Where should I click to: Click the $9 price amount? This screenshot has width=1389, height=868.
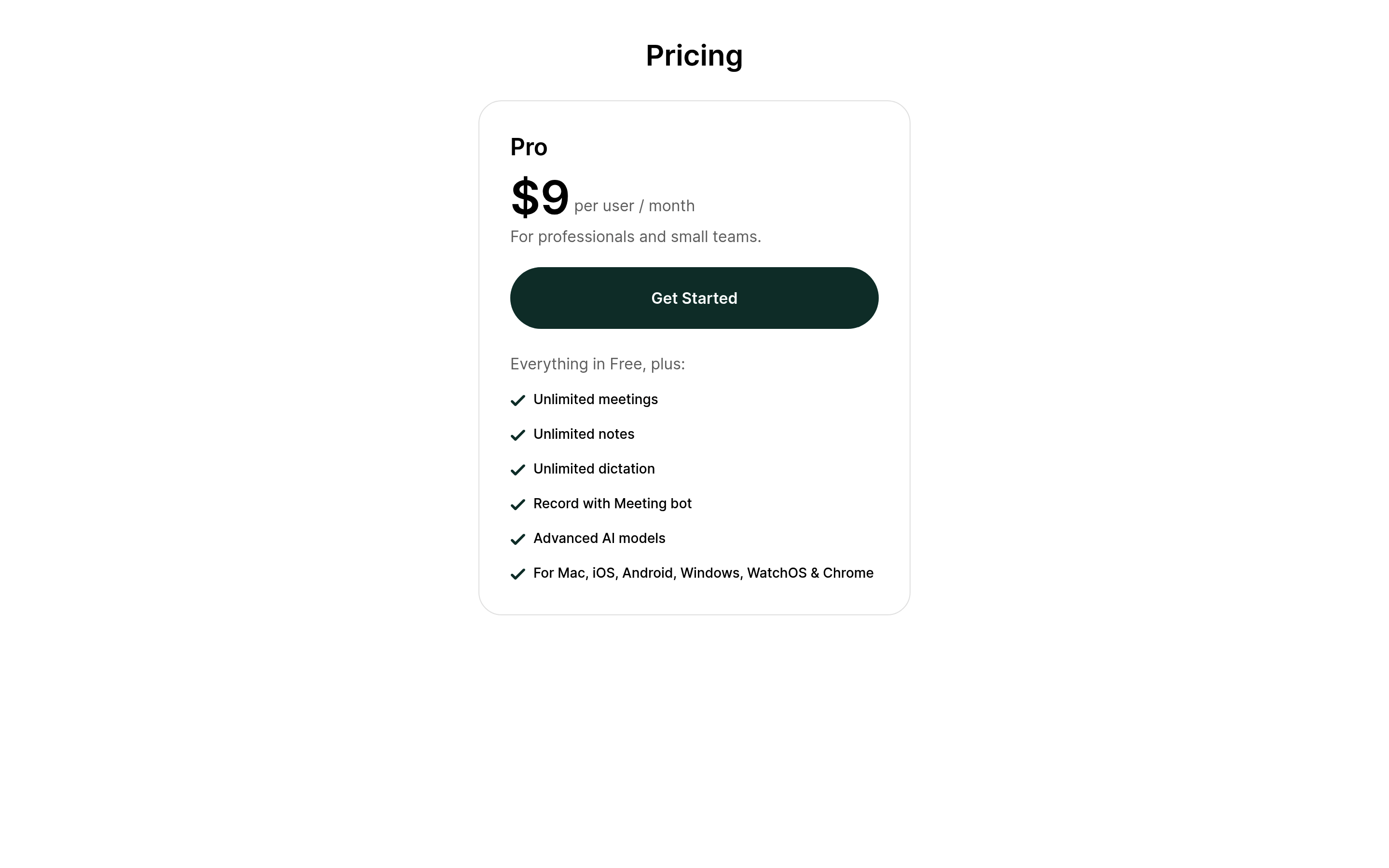[x=540, y=198]
